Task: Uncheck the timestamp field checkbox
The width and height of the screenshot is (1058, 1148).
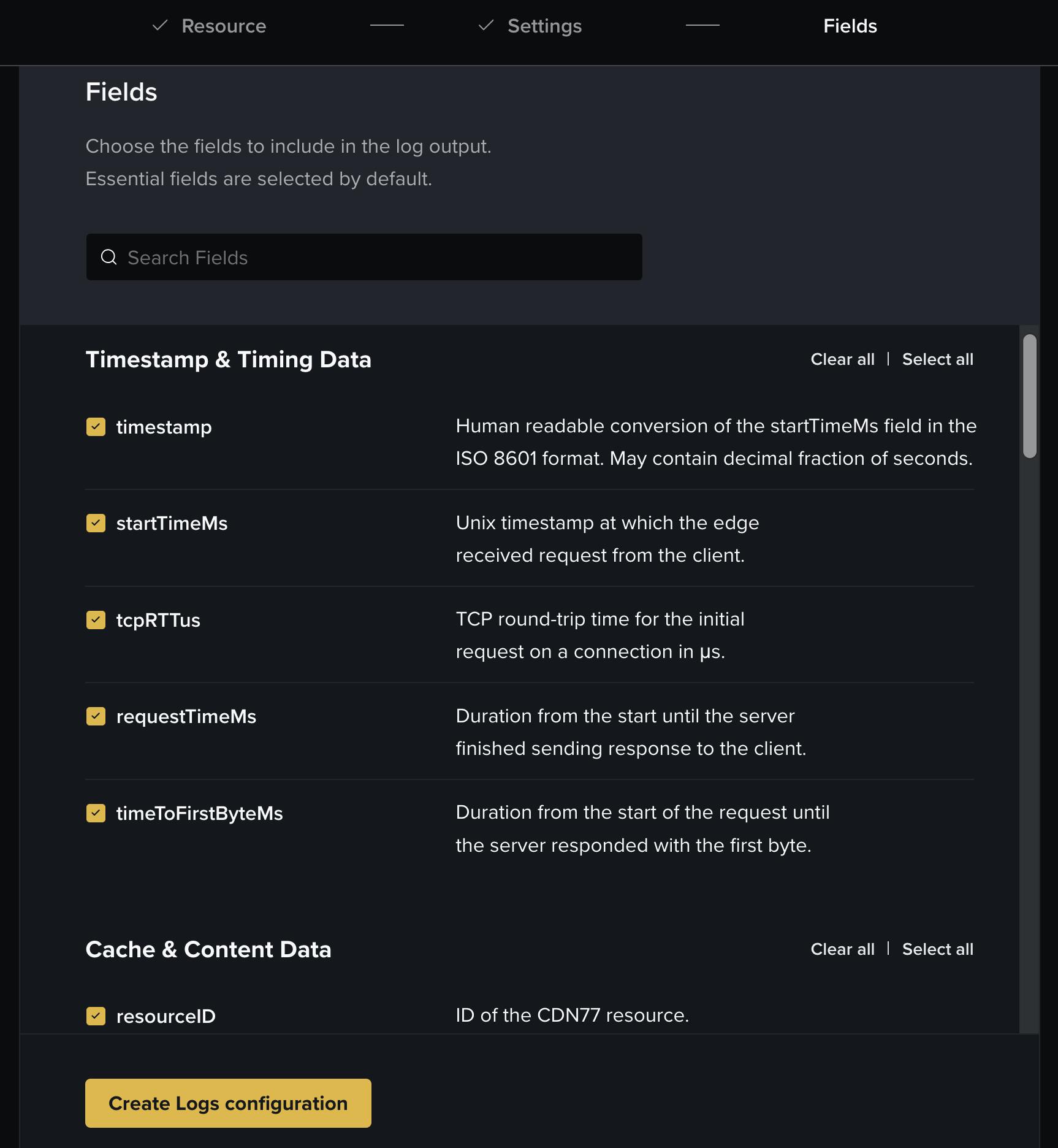Action: point(96,427)
